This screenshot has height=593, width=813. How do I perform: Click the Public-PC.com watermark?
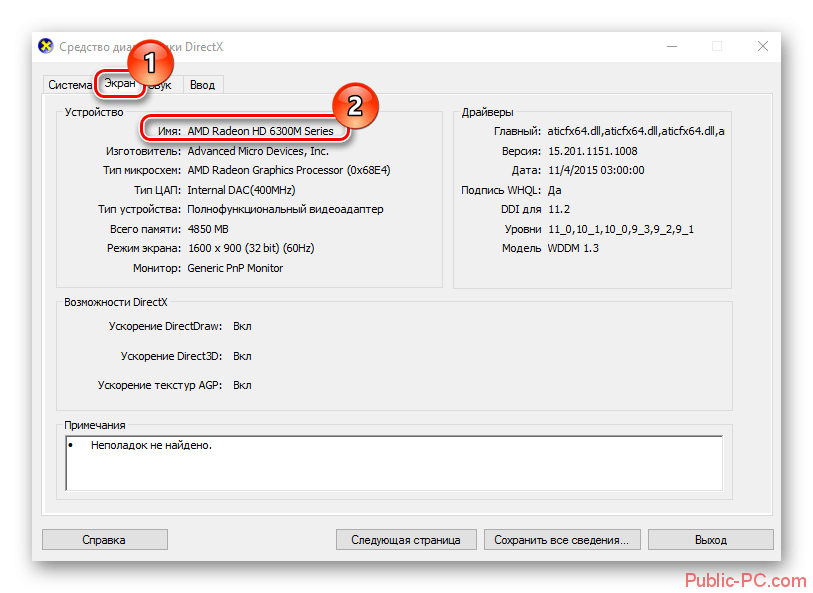(744, 580)
